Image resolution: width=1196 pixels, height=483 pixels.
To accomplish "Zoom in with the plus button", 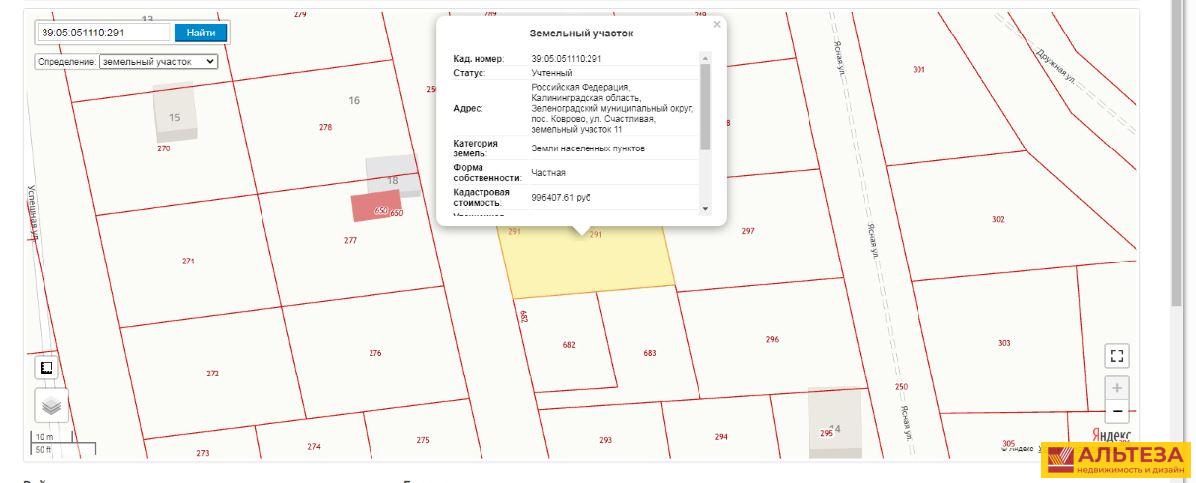I will 1117,388.
